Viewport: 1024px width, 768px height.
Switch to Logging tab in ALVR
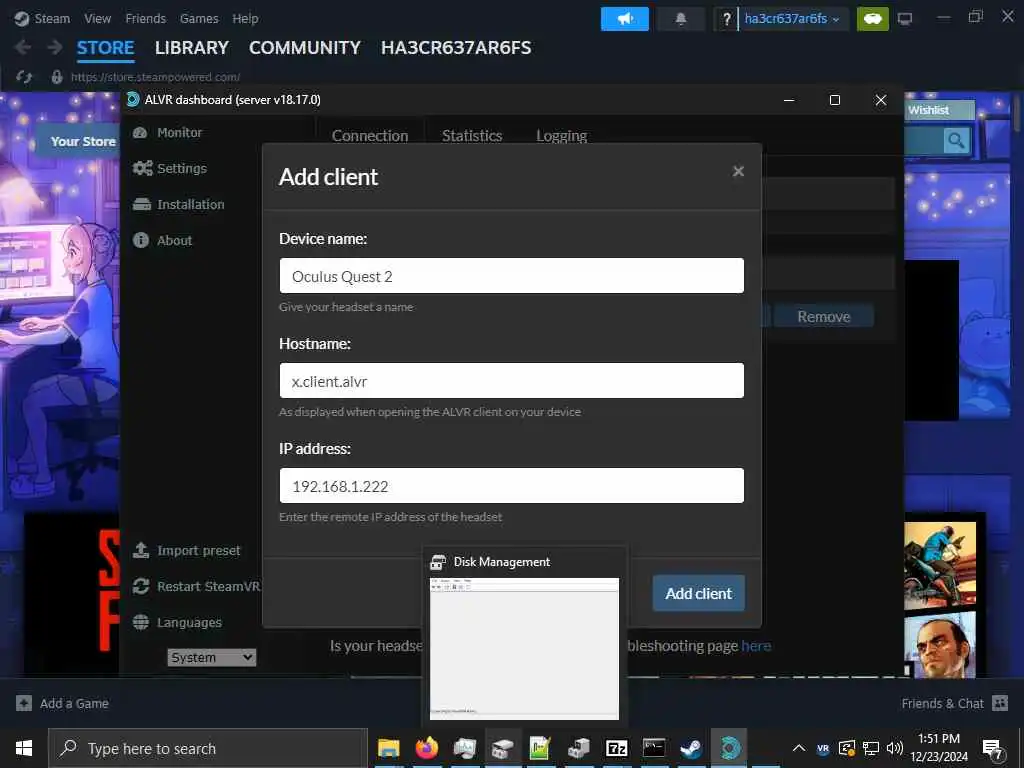coord(561,136)
